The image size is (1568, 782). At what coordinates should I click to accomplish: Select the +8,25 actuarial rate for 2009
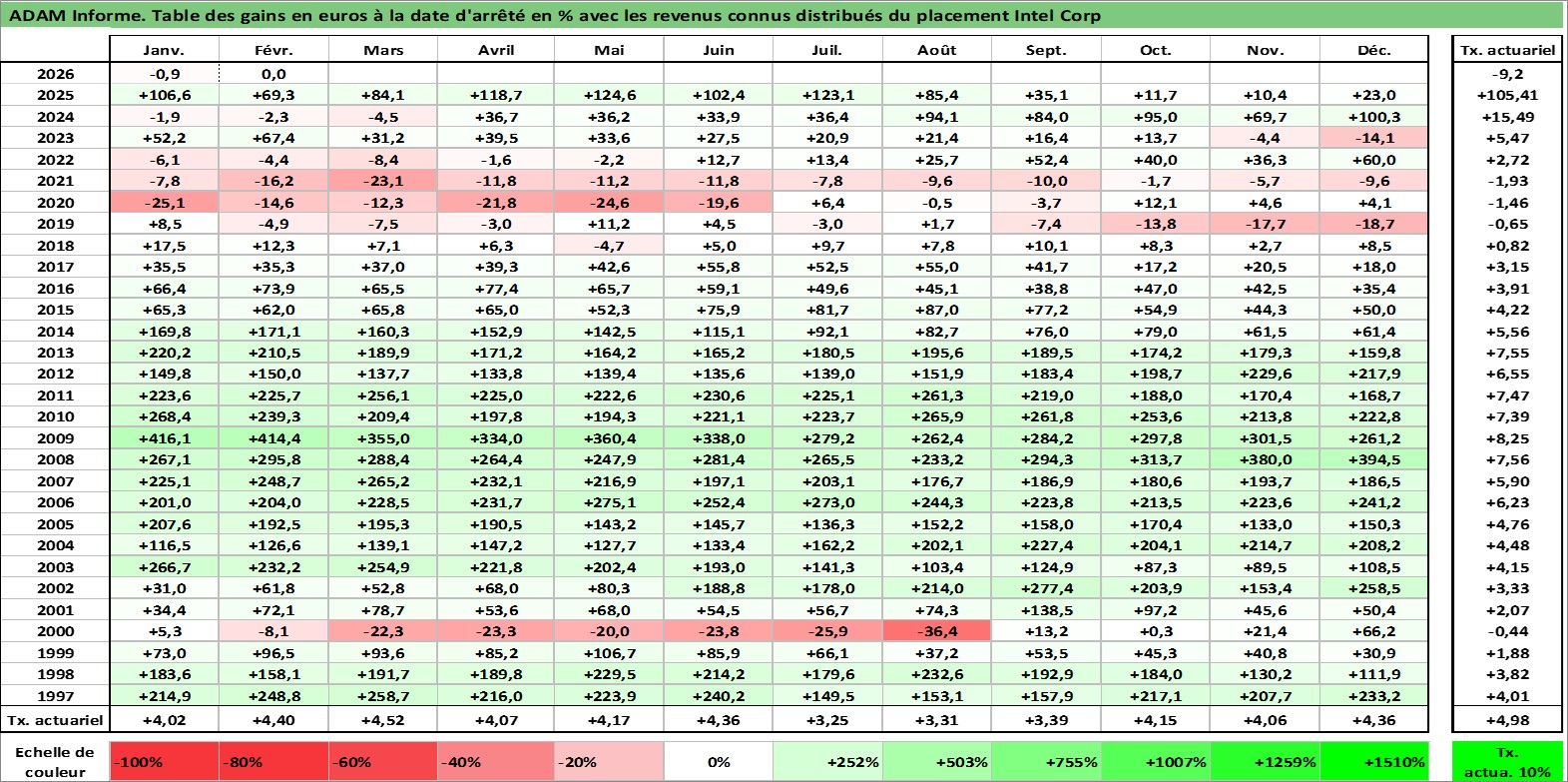[x=1507, y=438]
